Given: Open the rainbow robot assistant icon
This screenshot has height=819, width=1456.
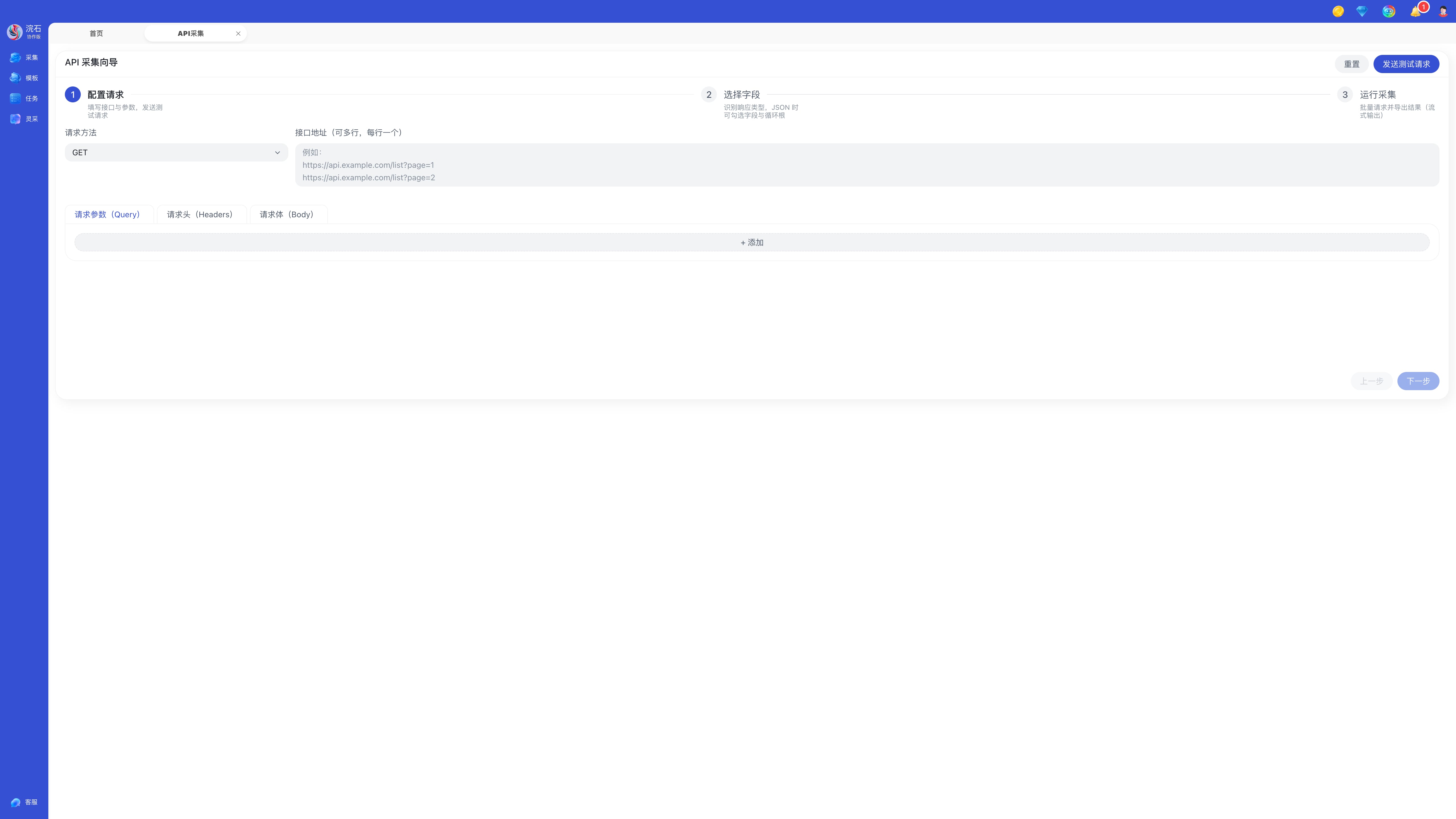Looking at the screenshot, I should tap(1389, 11).
